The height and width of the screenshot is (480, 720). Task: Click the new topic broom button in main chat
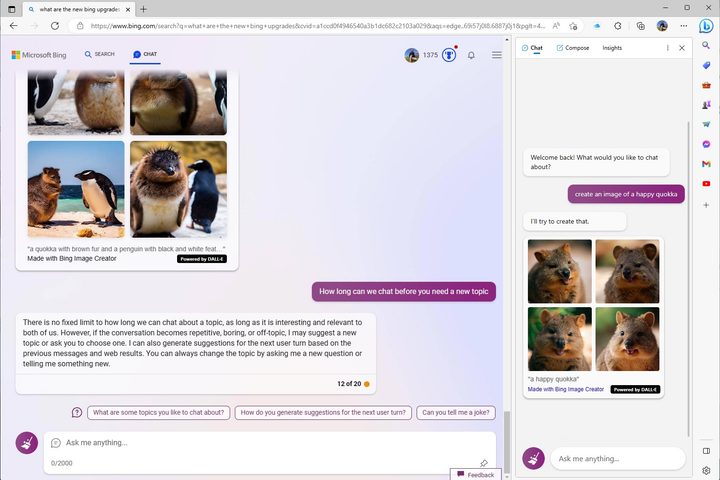(x=27, y=443)
